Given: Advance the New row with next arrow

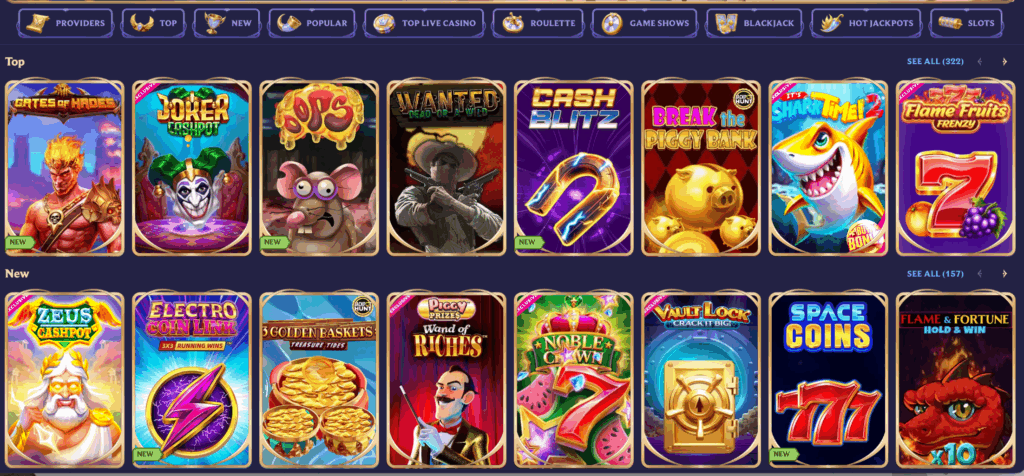Looking at the screenshot, I should tap(1005, 274).
